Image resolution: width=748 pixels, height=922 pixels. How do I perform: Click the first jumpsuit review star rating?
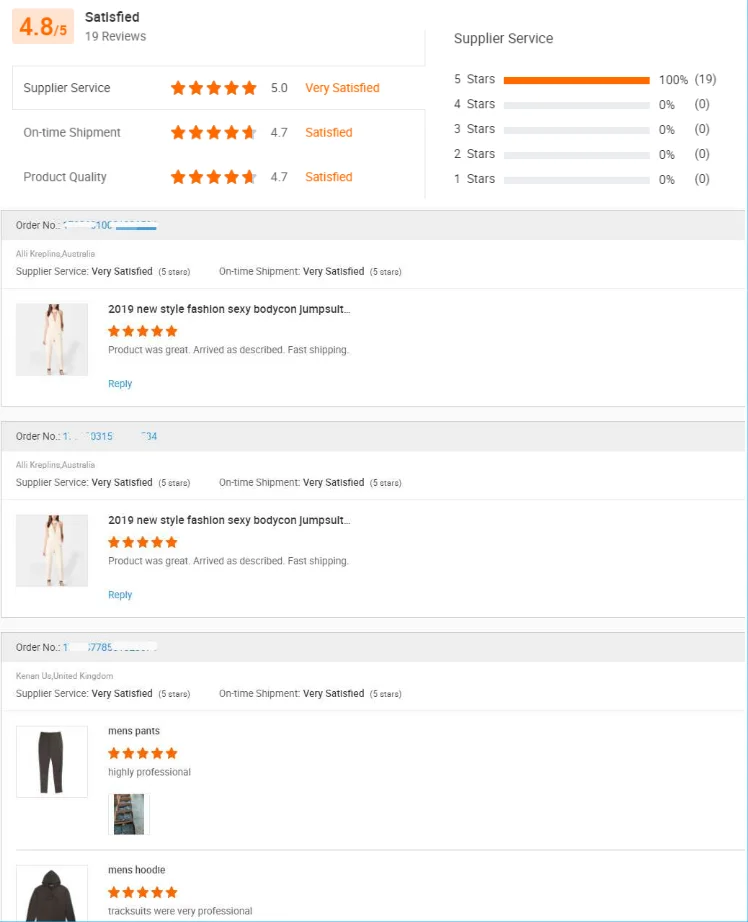pos(143,331)
